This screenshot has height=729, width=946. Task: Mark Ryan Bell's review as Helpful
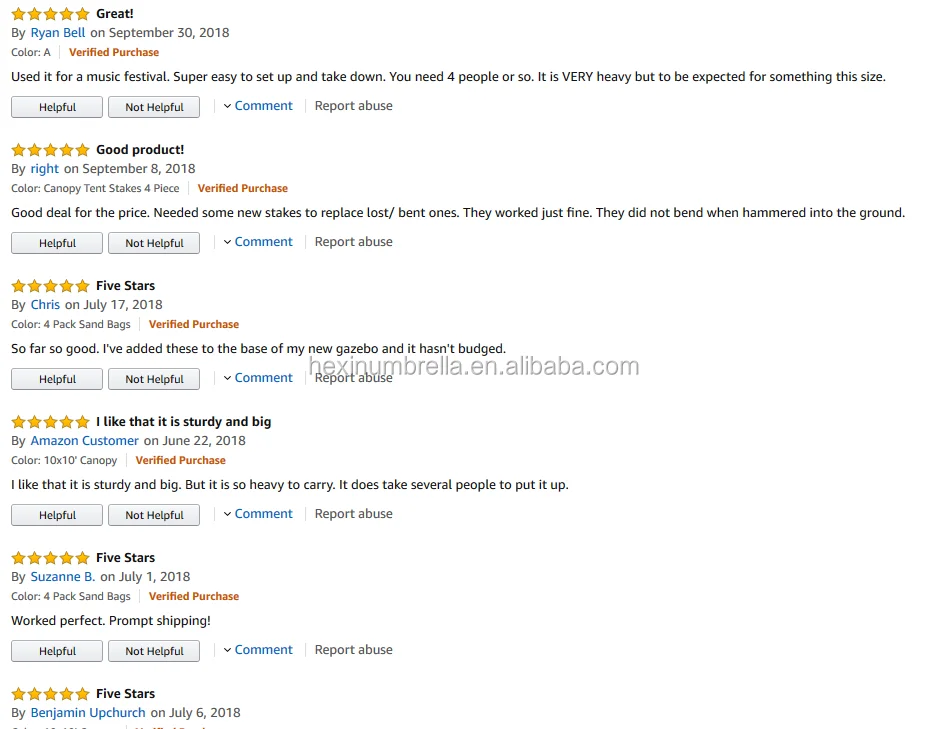coord(57,107)
